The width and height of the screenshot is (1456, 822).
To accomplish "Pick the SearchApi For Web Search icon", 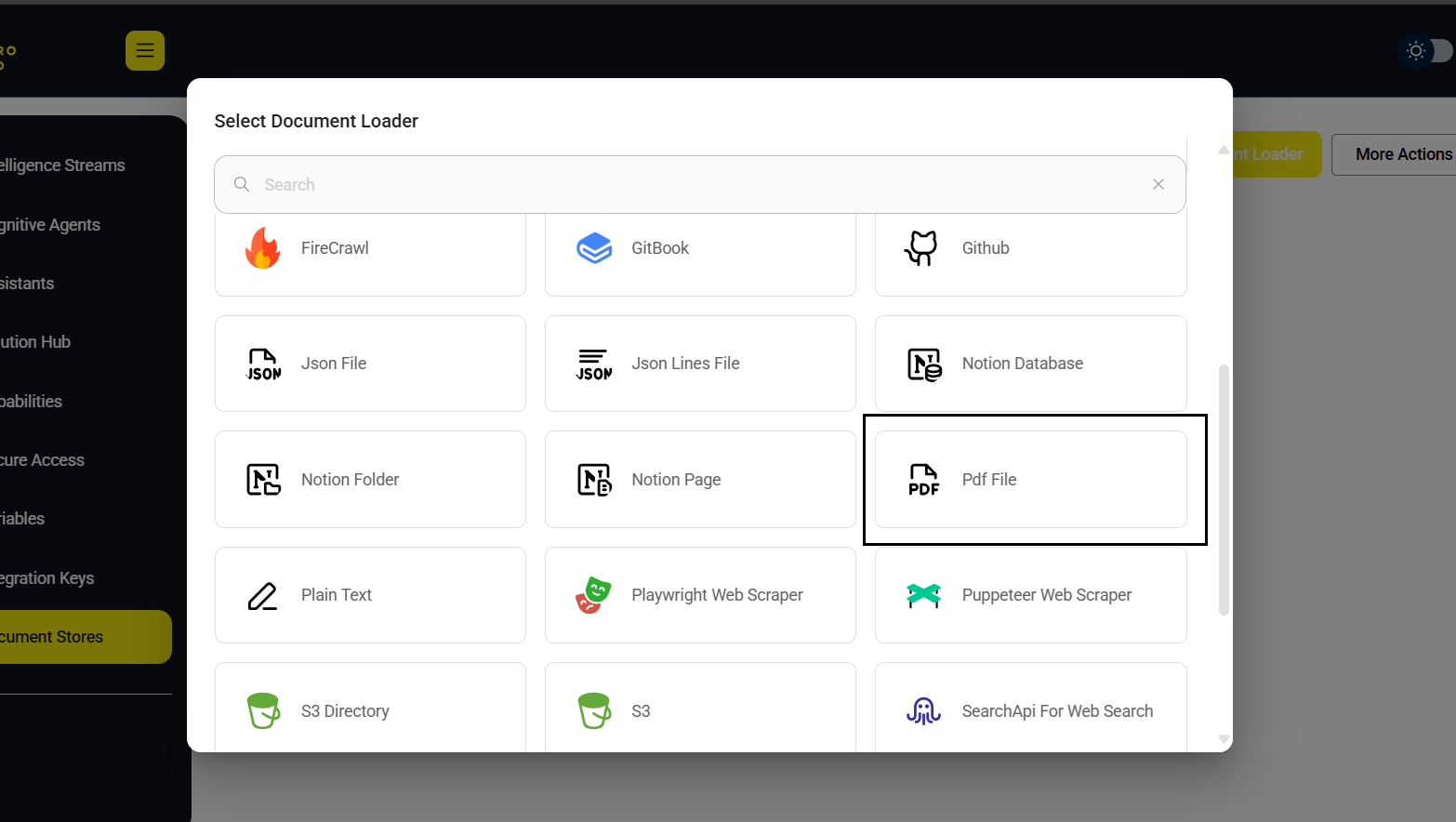I will [924, 711].
